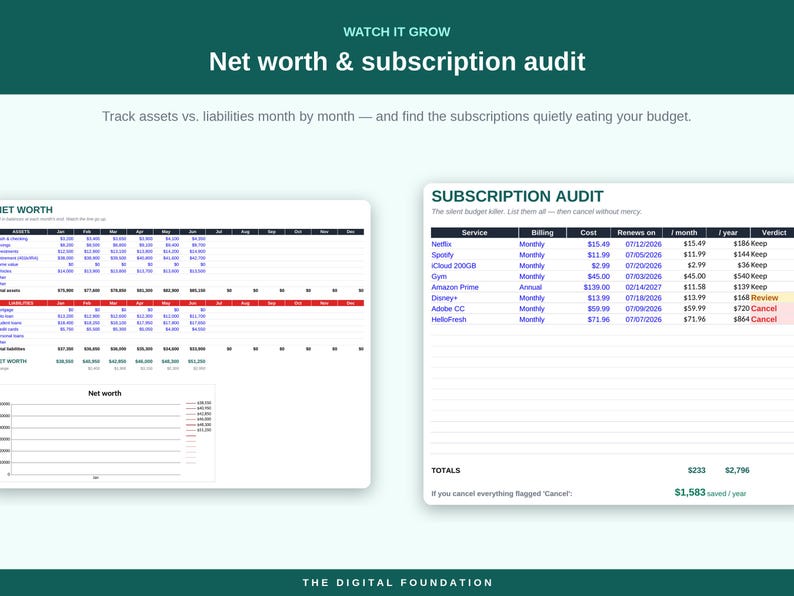Click the 'HelloFresh' service cell

click(x=449, y=320)
